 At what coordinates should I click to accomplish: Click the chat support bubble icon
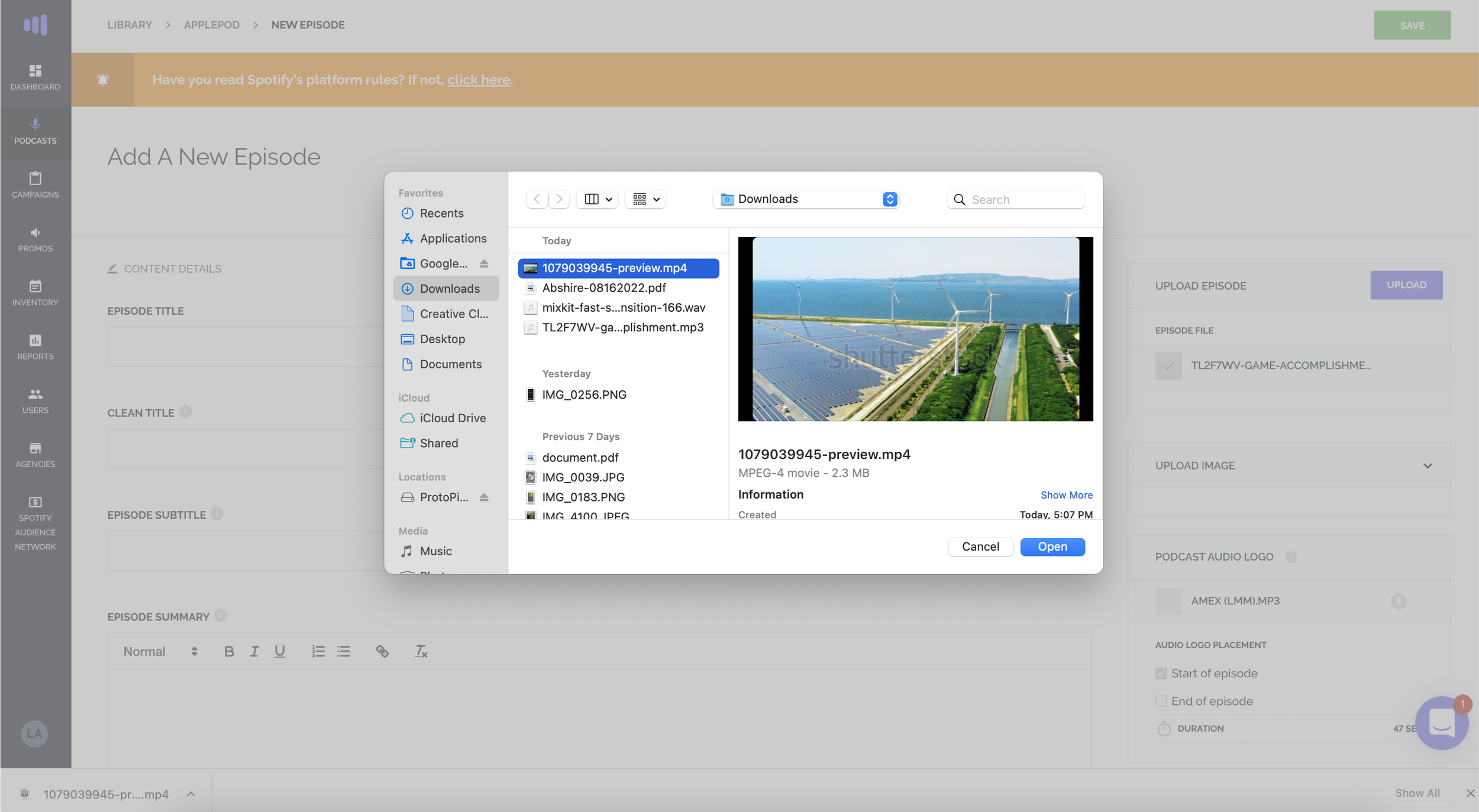point(1441,723)
